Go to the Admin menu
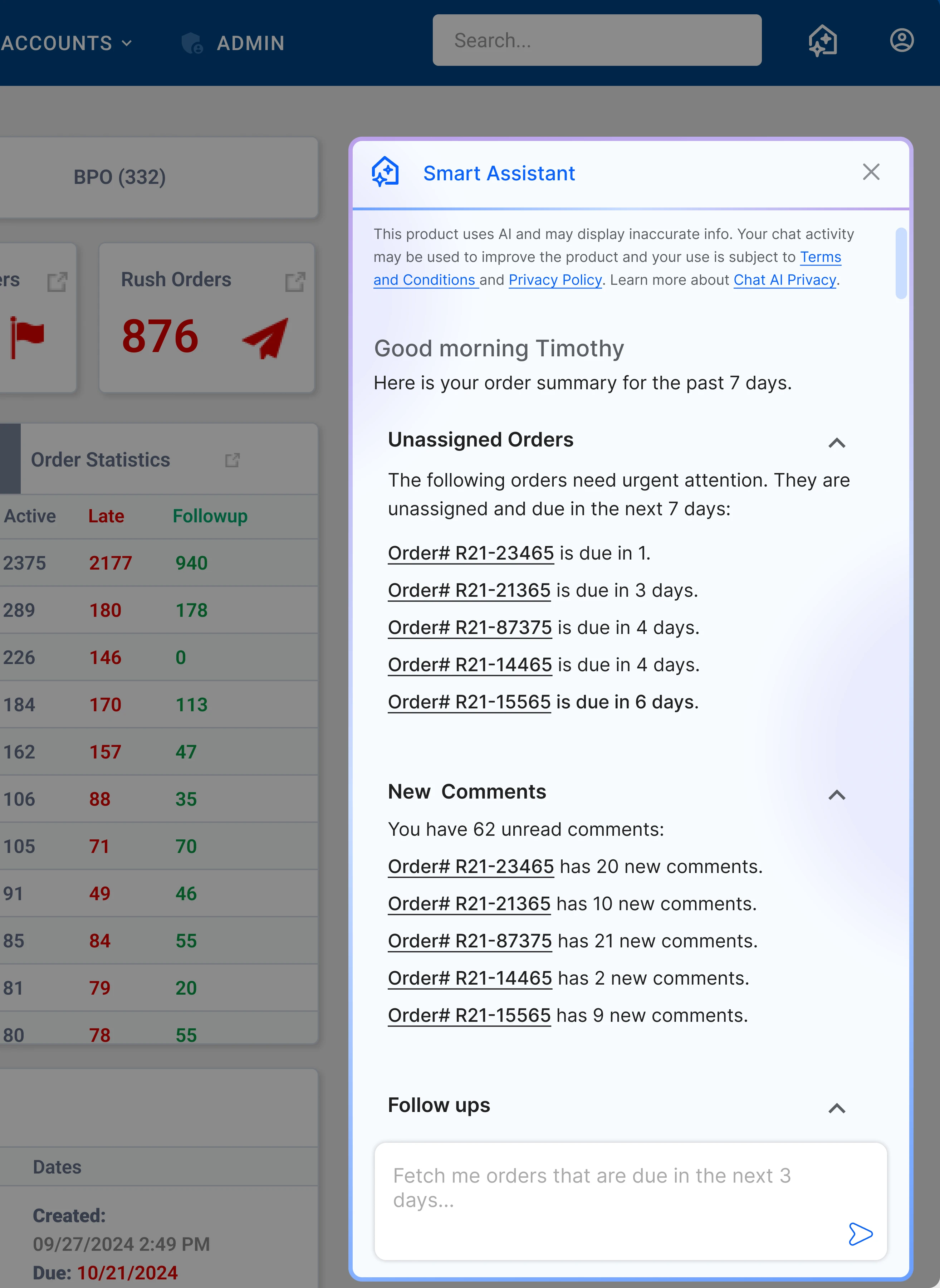Image resolution: width=940 pixels, height=1288 pixels. (x=250, y=43)
